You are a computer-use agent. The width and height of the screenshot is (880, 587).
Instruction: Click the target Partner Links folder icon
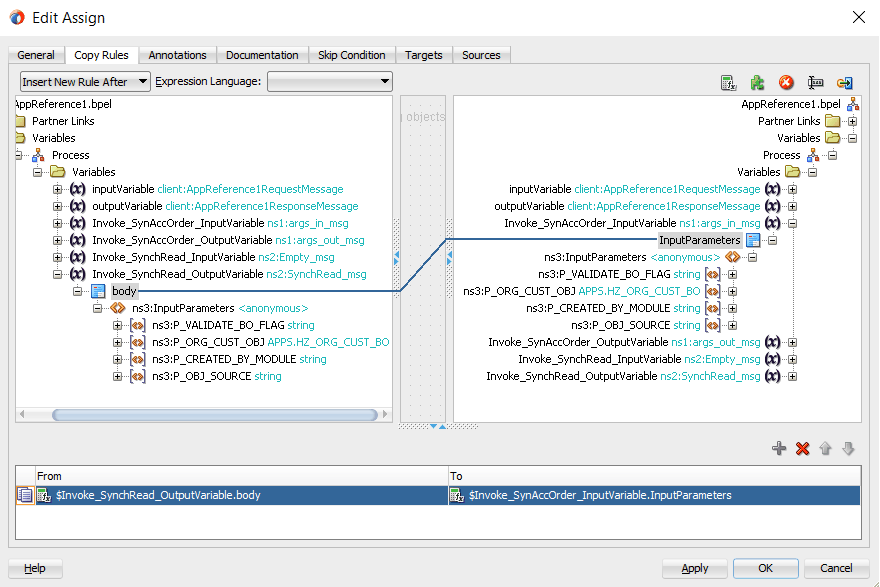click(x=833, y=121)
